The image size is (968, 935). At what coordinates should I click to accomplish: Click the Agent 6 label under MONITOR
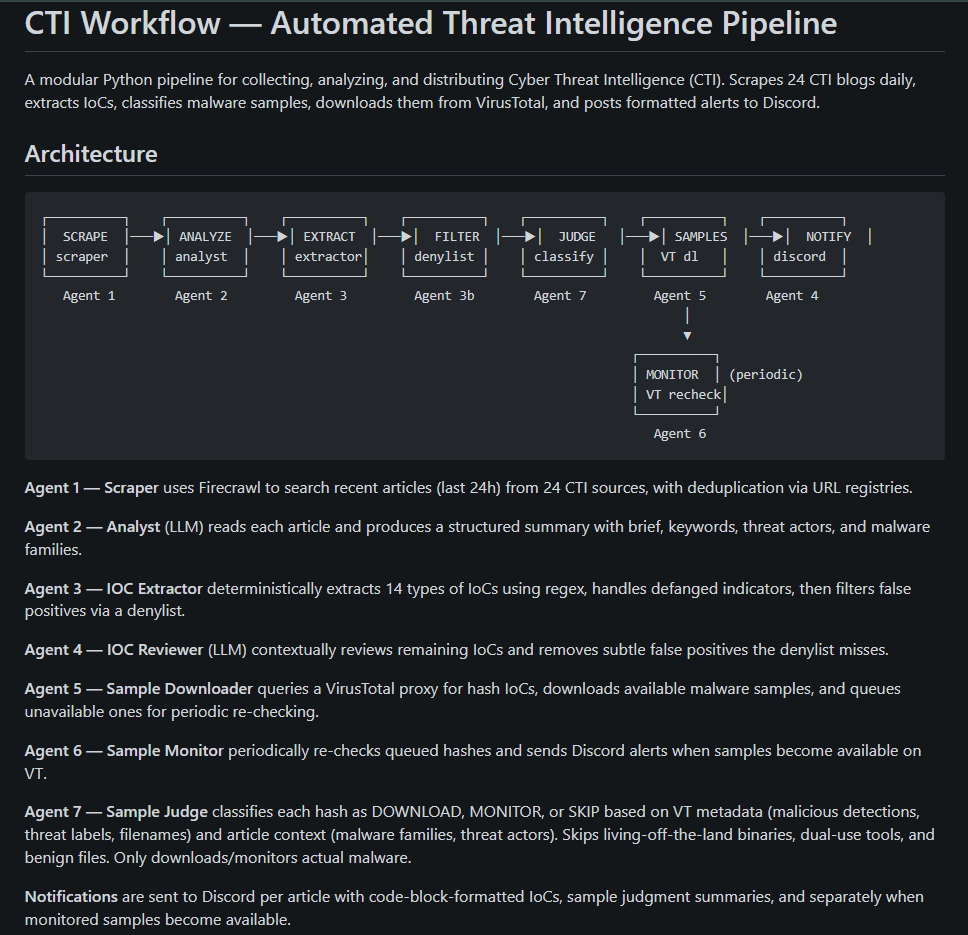(x=680, y=434)
